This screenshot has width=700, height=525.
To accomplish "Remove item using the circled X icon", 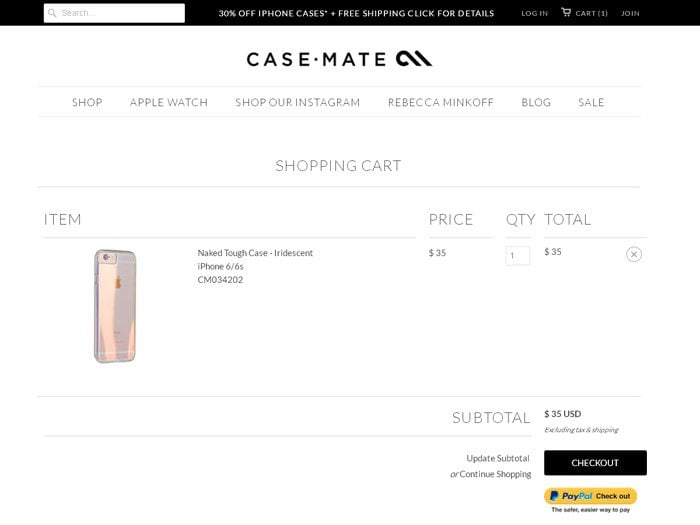I will [634, 254].
